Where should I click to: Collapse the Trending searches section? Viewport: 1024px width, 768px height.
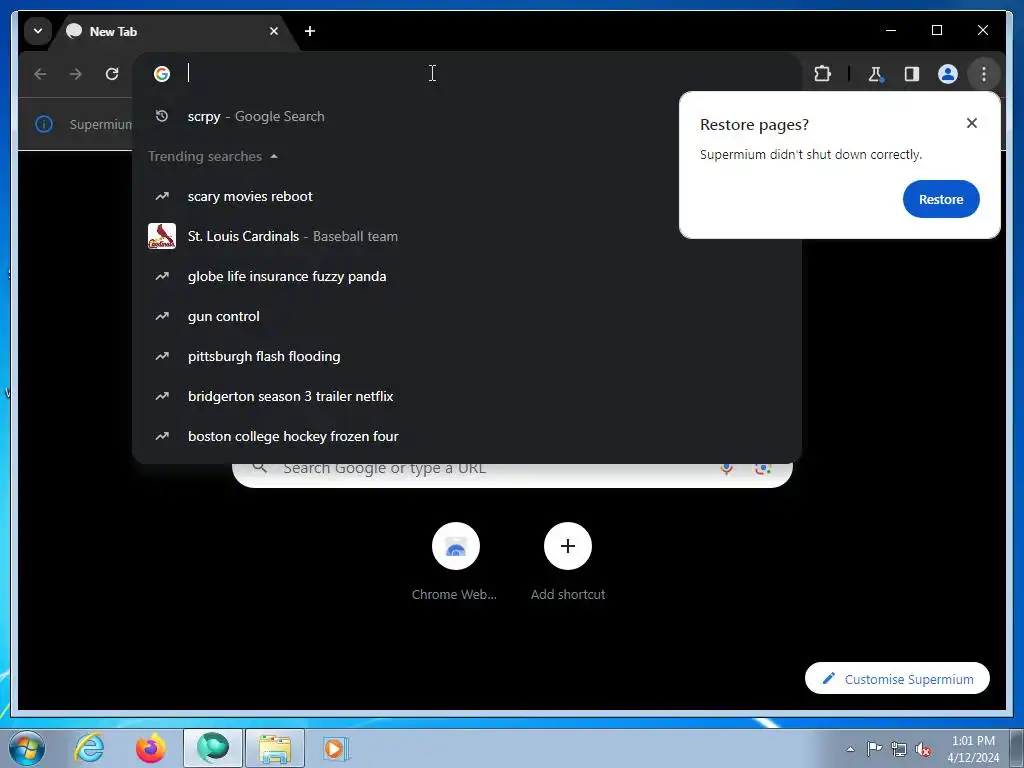point(212,156)
